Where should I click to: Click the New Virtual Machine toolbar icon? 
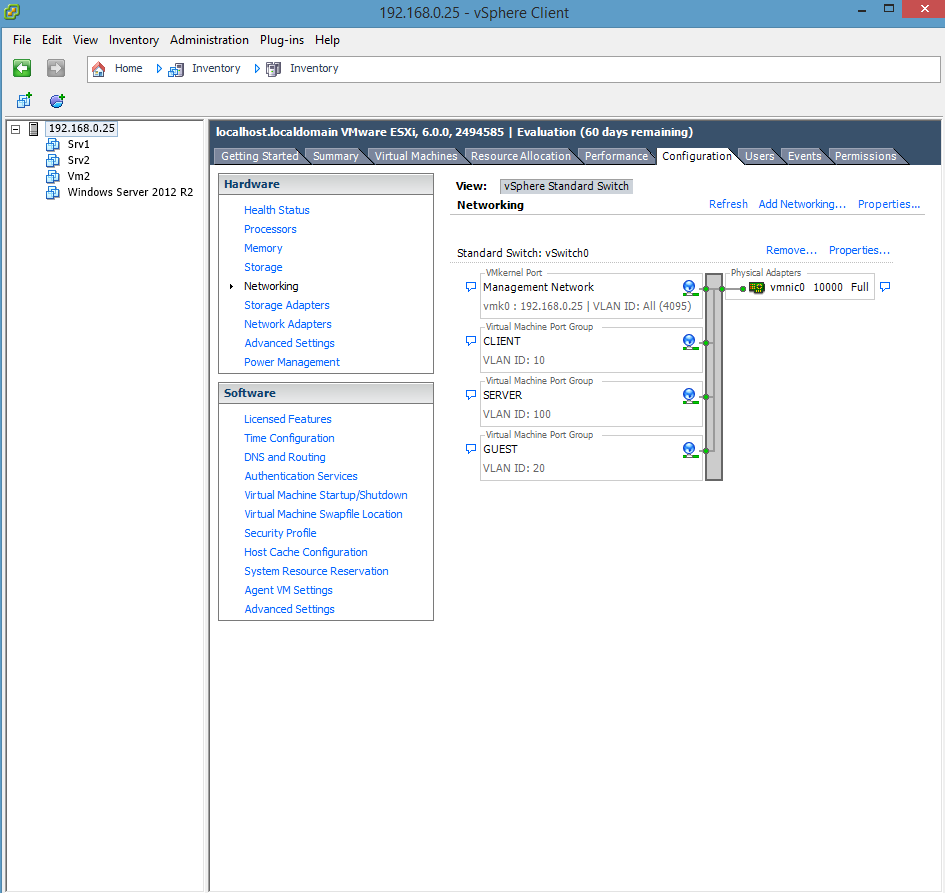point(24,101)
